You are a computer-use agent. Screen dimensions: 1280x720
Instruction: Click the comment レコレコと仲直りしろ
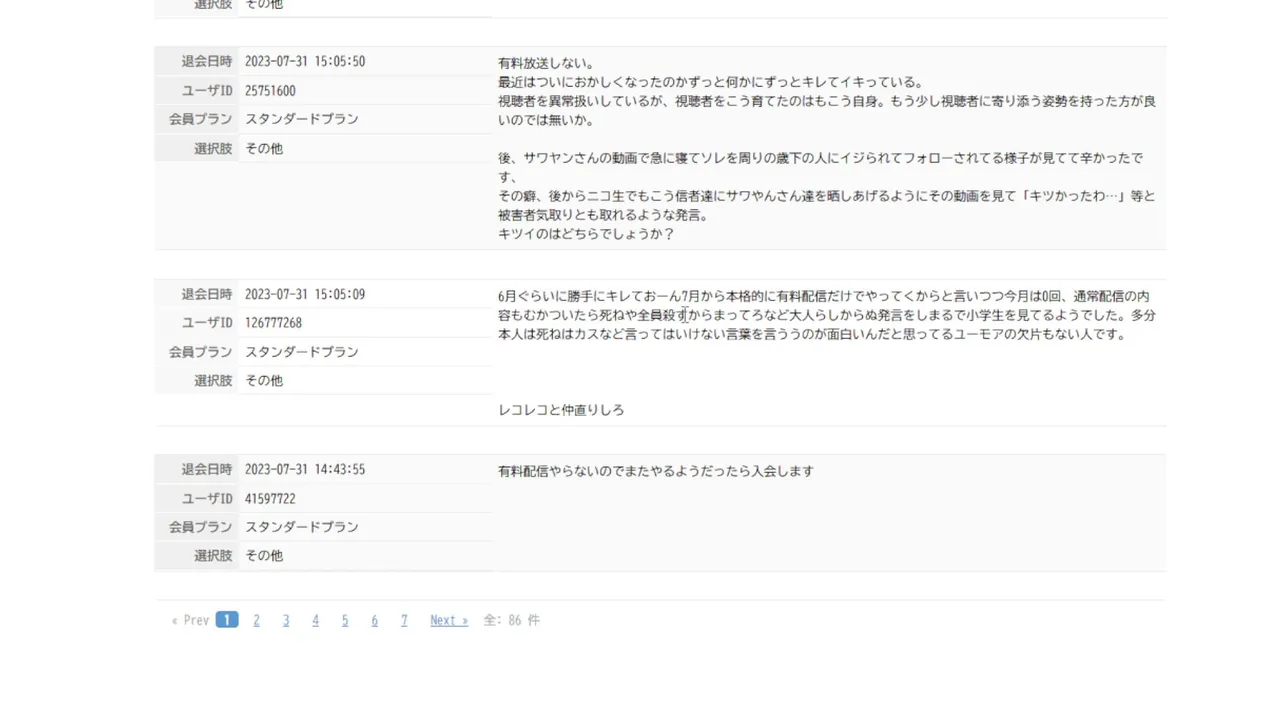click(x=561, y=410)
